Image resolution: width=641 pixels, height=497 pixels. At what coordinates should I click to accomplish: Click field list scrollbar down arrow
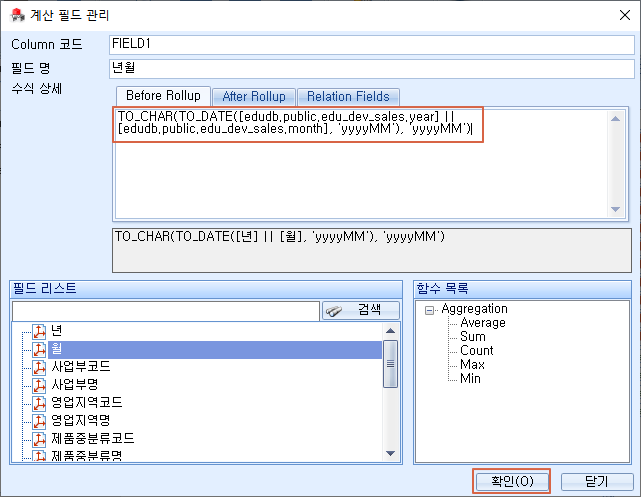[390, 453]
